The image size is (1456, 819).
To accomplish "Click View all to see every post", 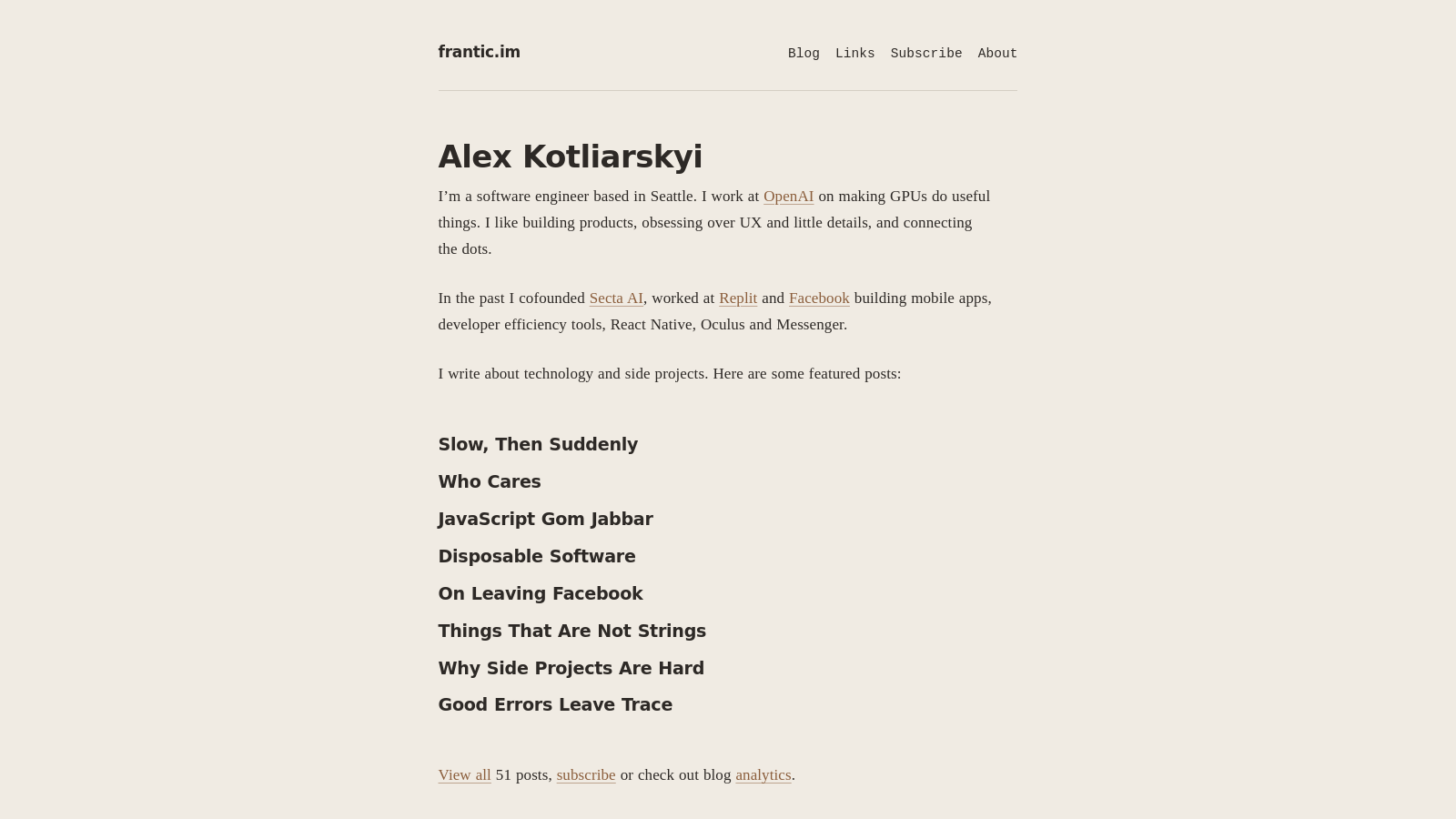I will pyautogui.click(x=464, y=774).
